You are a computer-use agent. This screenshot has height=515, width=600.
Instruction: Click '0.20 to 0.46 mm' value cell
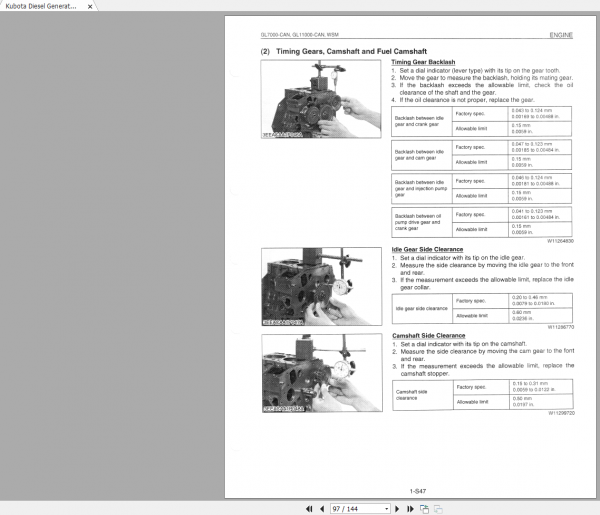pos(541,301)
